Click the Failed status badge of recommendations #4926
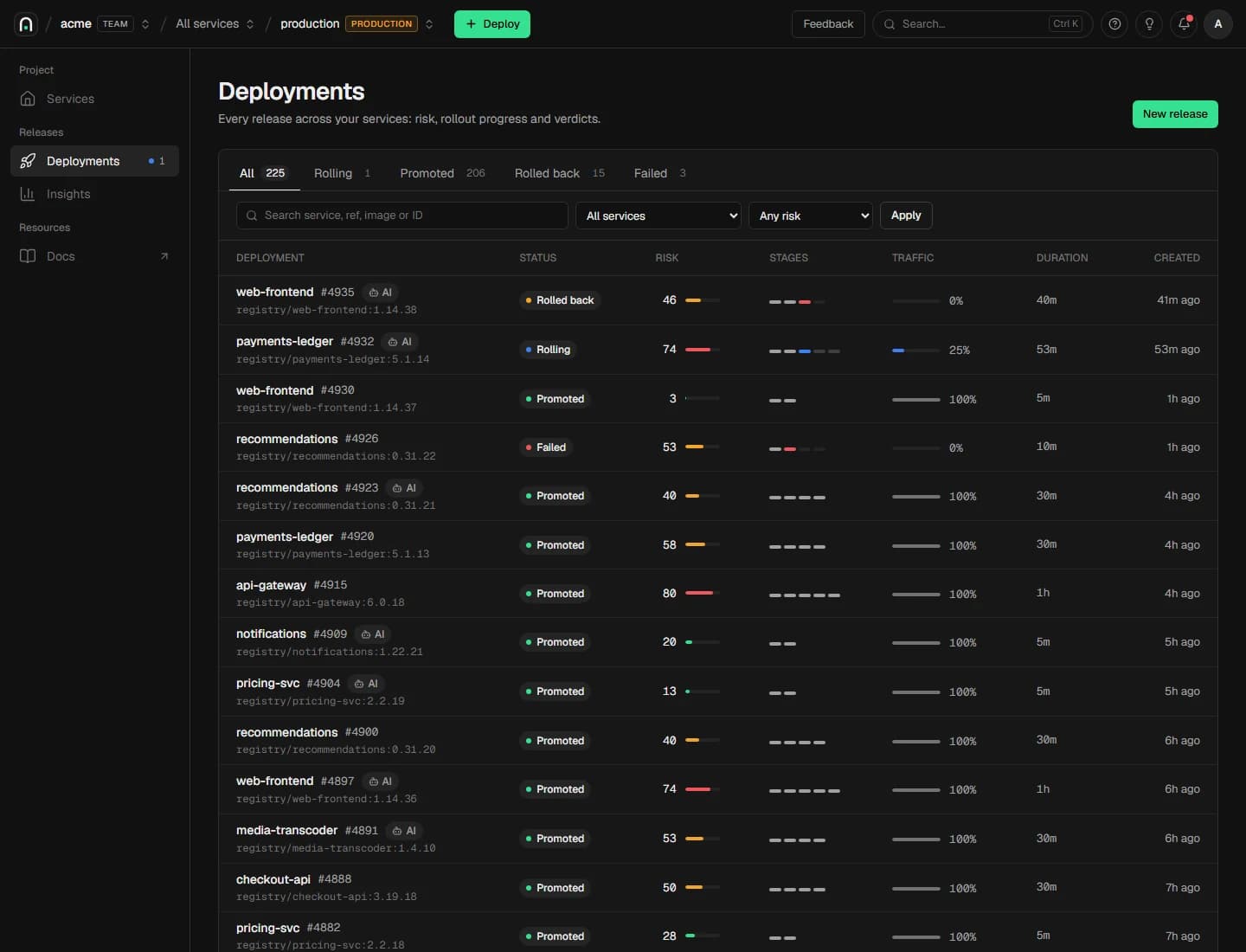 (x=545, y=447)
